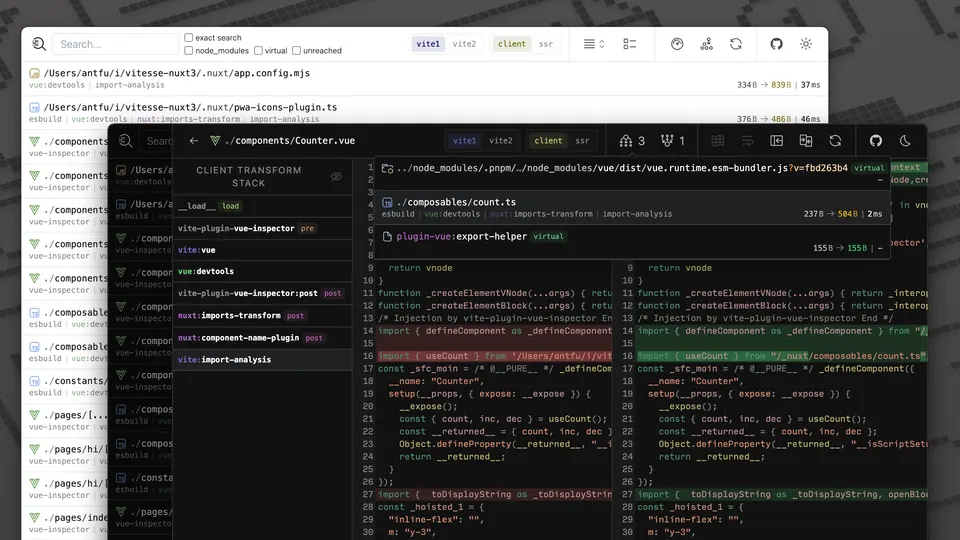The image size is (960, 540).
Task: Enable the exact search checkbox
Action: [x=189, y=37]
